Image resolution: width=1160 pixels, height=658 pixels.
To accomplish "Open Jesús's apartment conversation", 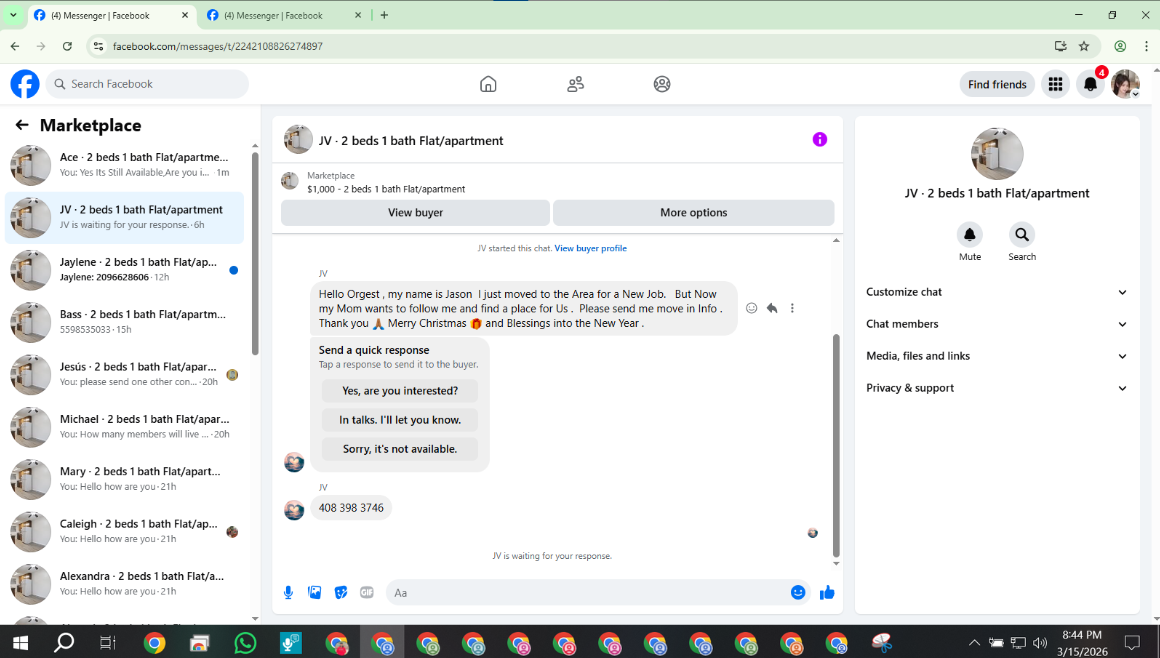I will click(x=124, y=375).
